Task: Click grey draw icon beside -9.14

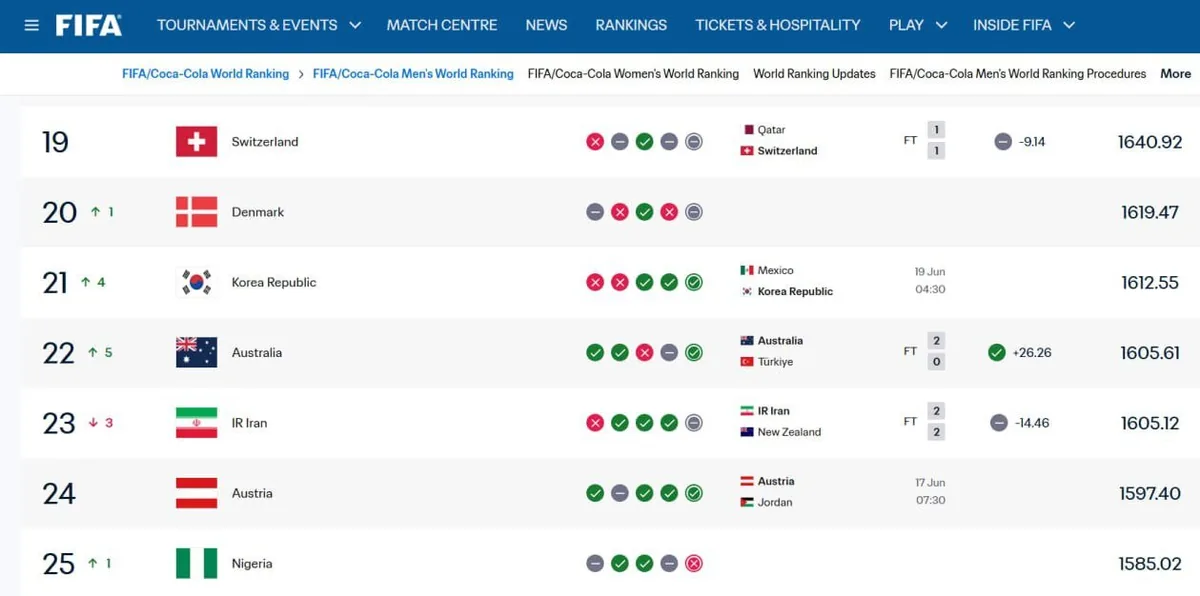Action: [1003, 142]
